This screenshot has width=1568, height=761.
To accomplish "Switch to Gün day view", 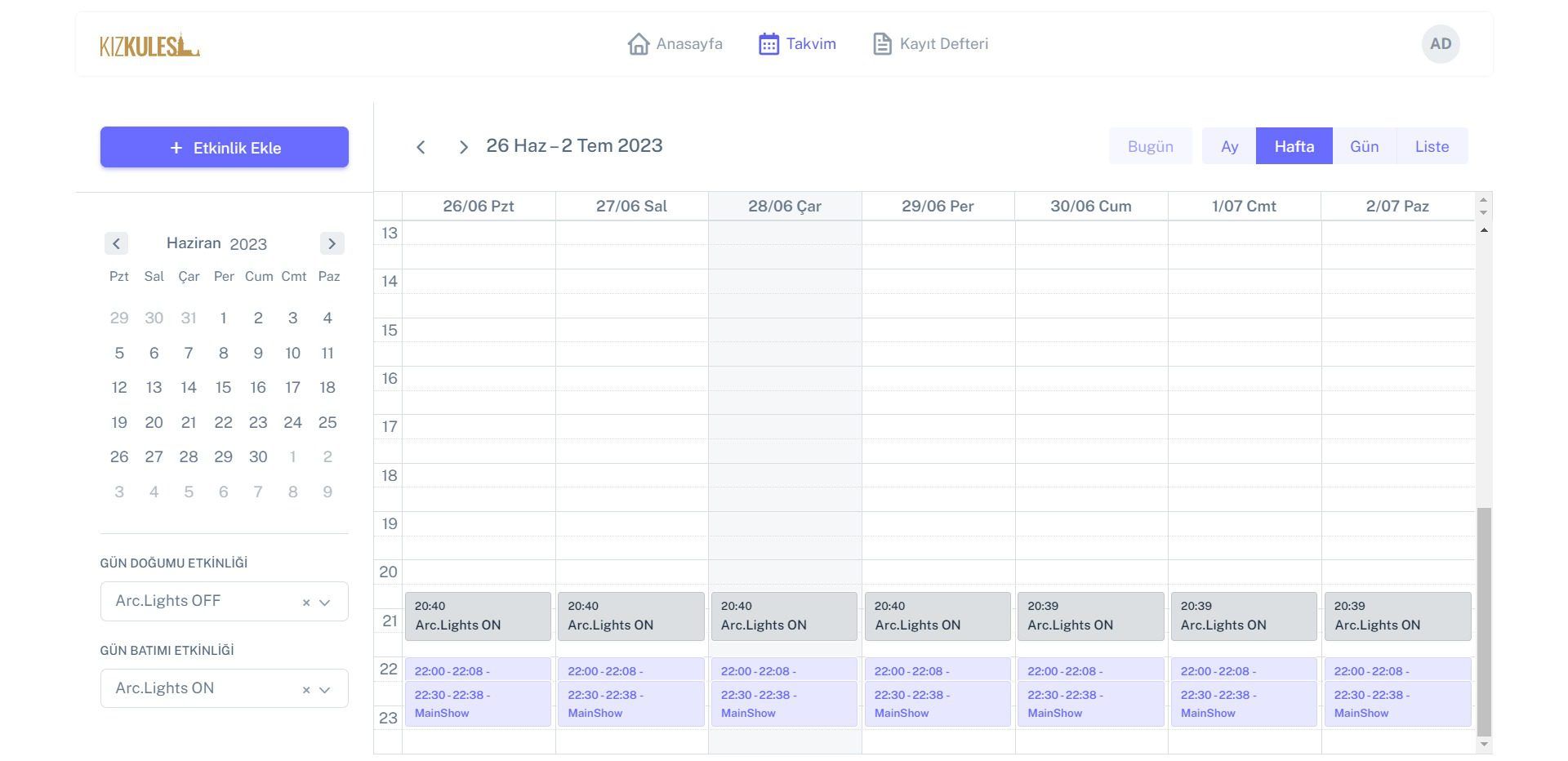I will tap(1364, 146).
